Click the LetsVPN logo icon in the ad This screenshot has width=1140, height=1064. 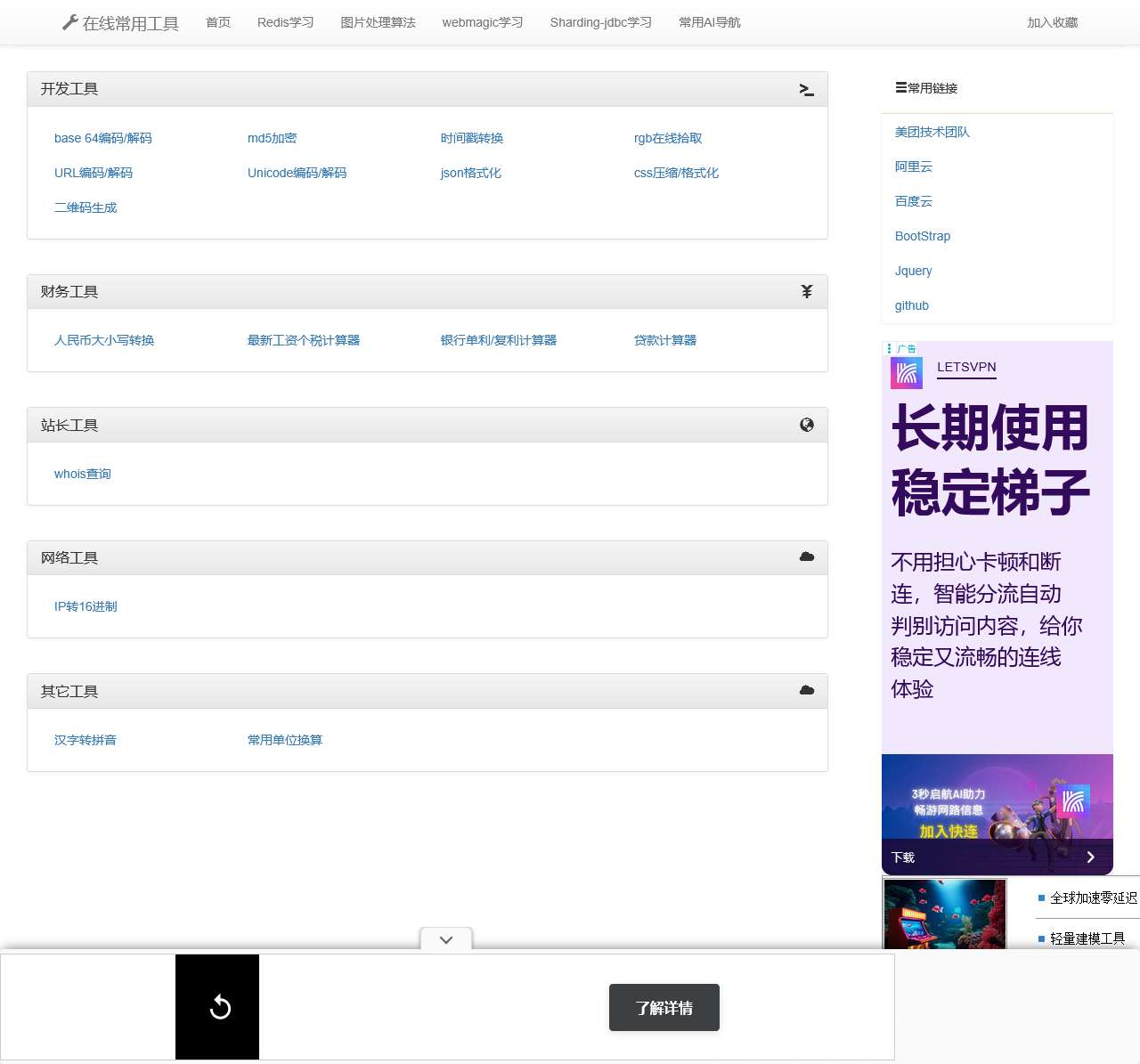click(906, 372)
